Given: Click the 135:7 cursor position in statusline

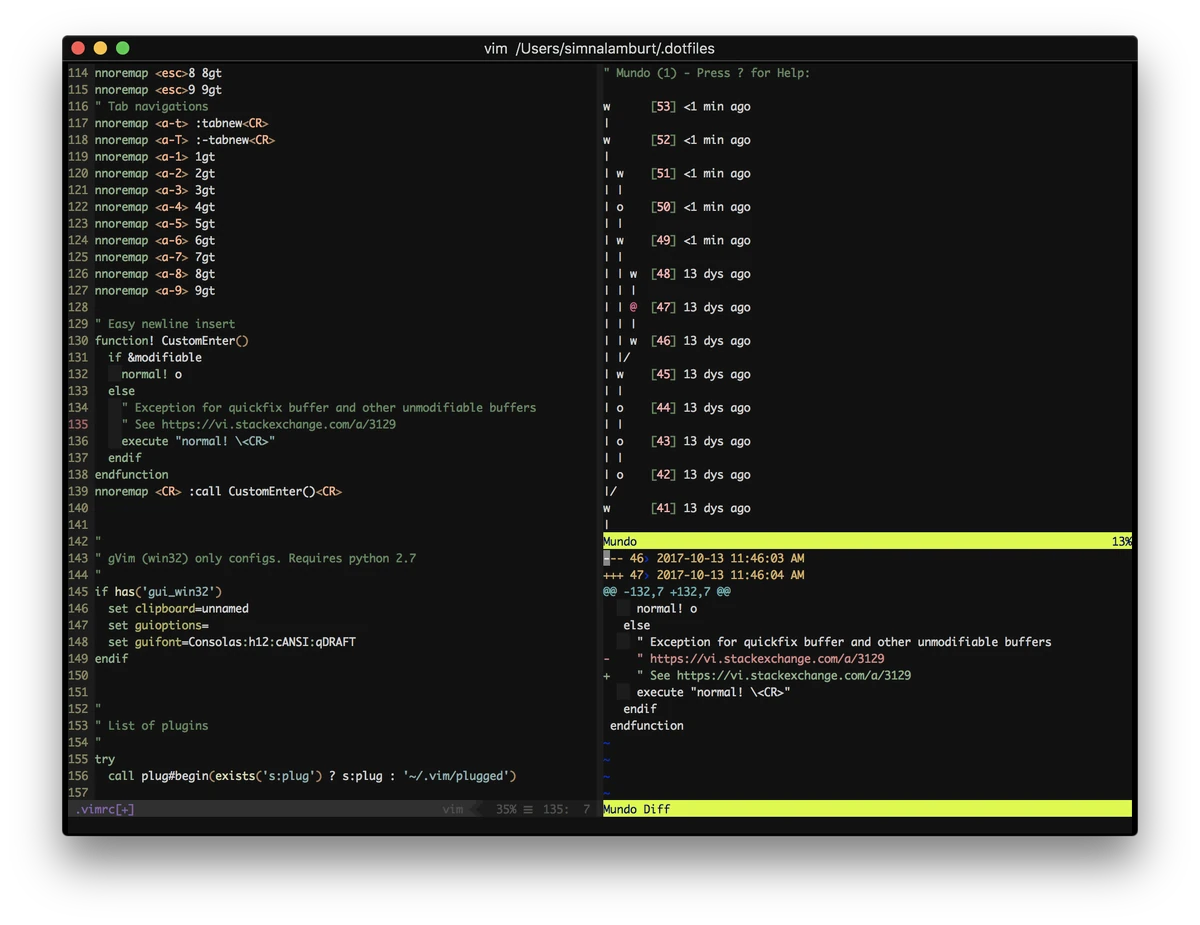Looking at the screenshot, I should 565,809.
